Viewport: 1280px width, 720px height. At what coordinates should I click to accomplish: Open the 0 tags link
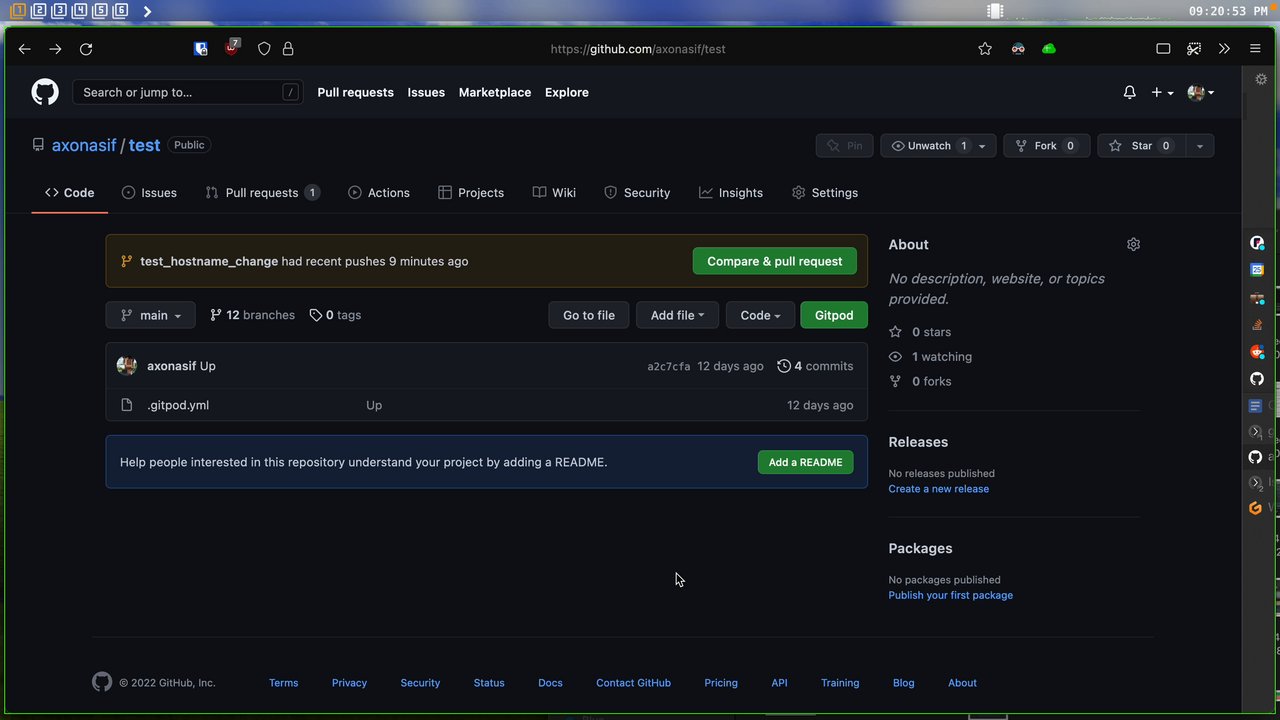click(x=335, y=315)
